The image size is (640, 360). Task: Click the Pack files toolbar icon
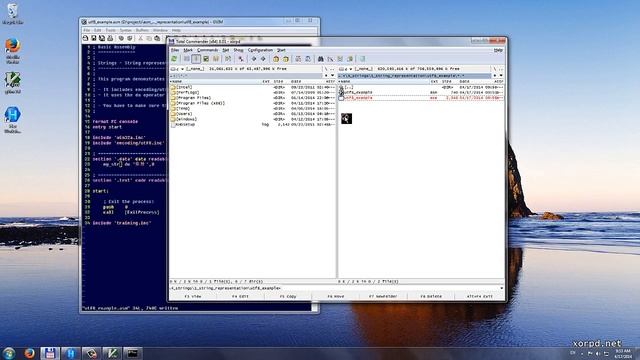(276, 59)
